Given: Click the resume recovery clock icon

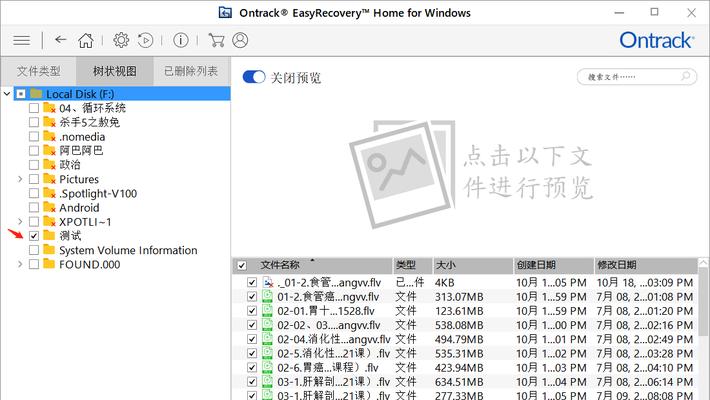Looking at the screenshot, I should click(x=145, y=40).
